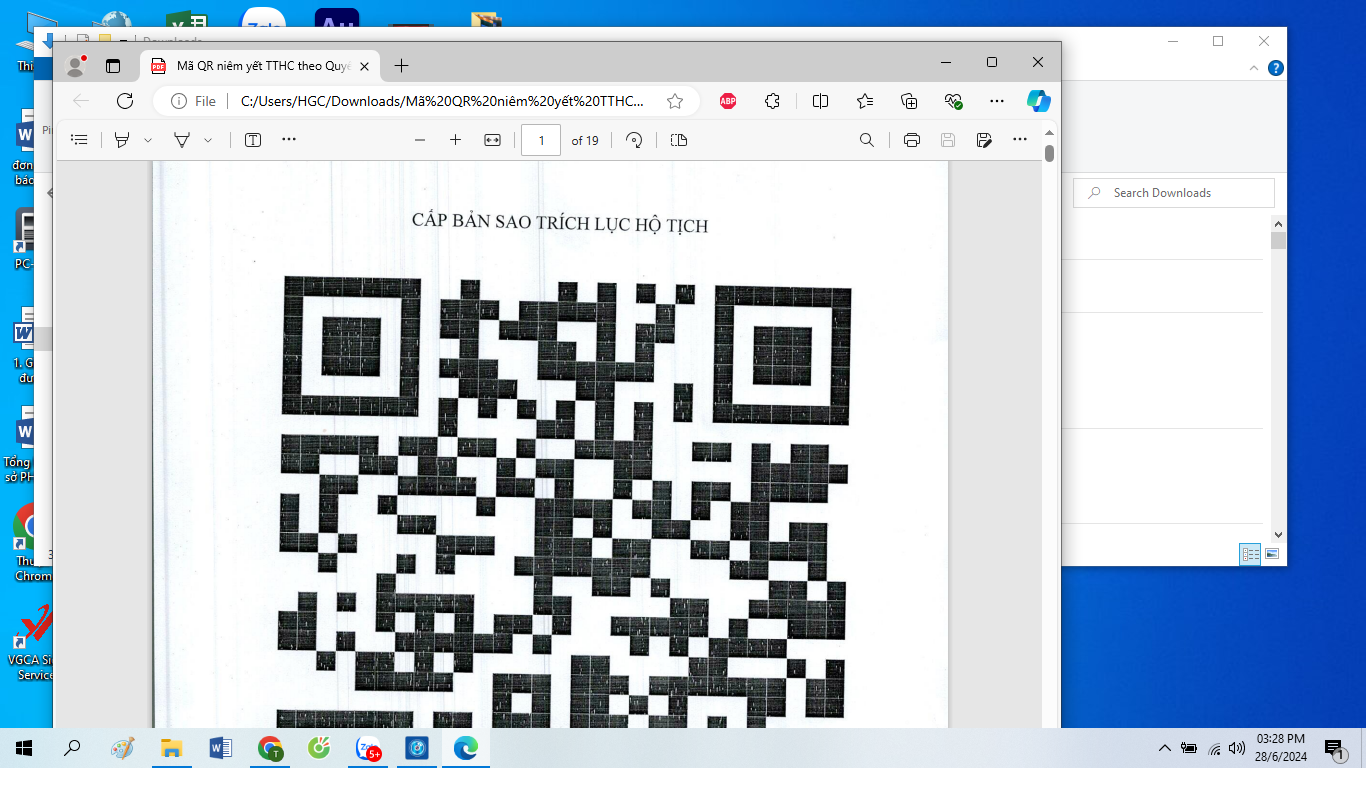Viewport: 1366px width, 786px height.
Task: View the File site information icon
Action: coord(194,101)
